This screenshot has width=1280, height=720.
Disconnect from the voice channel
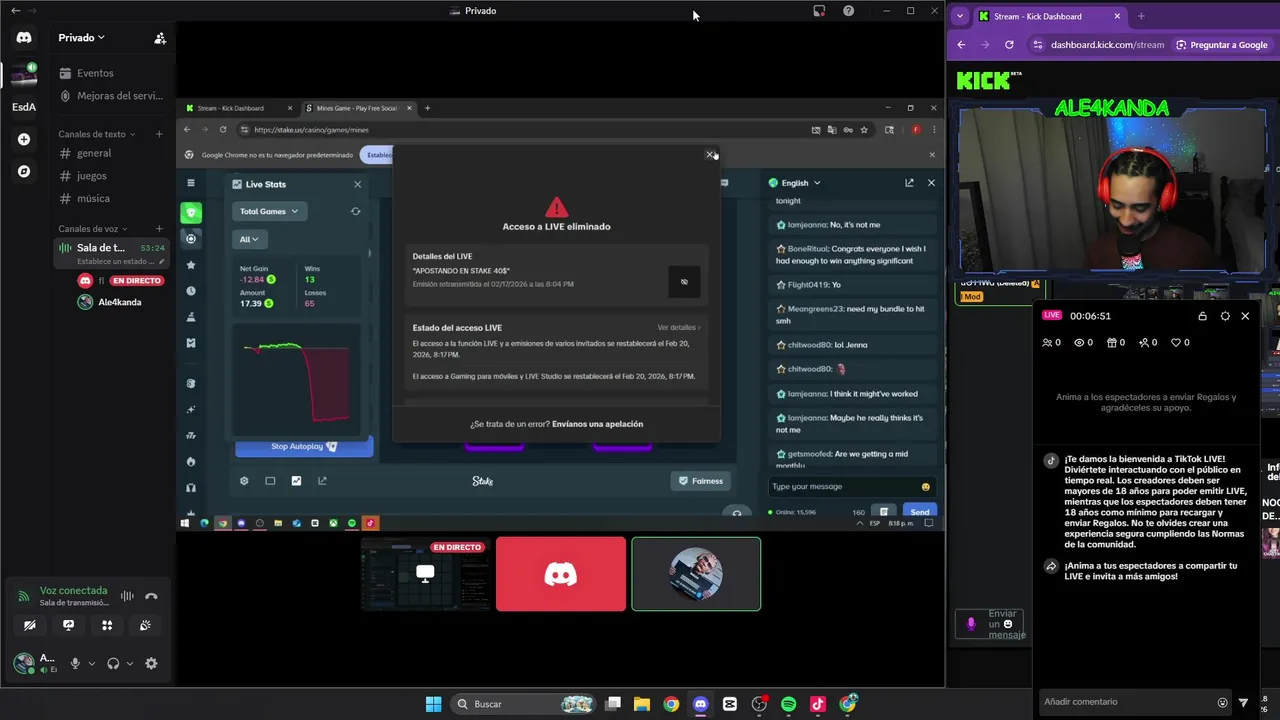pos(151,596)
